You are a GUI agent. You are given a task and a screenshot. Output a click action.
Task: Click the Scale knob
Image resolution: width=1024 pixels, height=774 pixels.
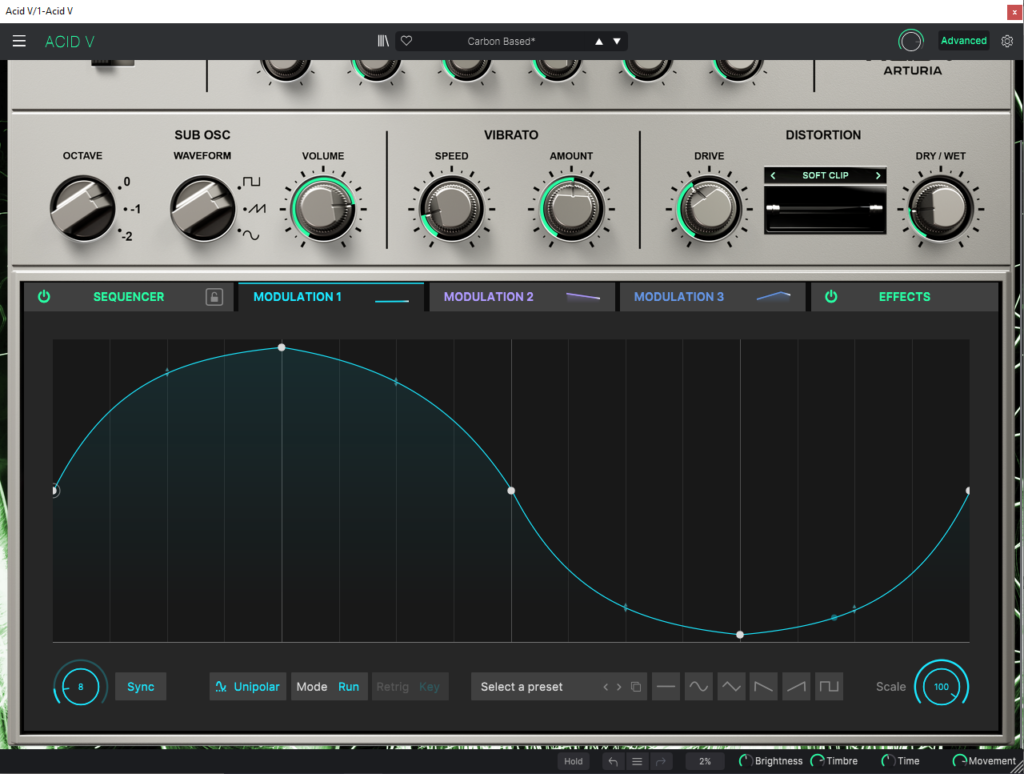coord(941,687)
